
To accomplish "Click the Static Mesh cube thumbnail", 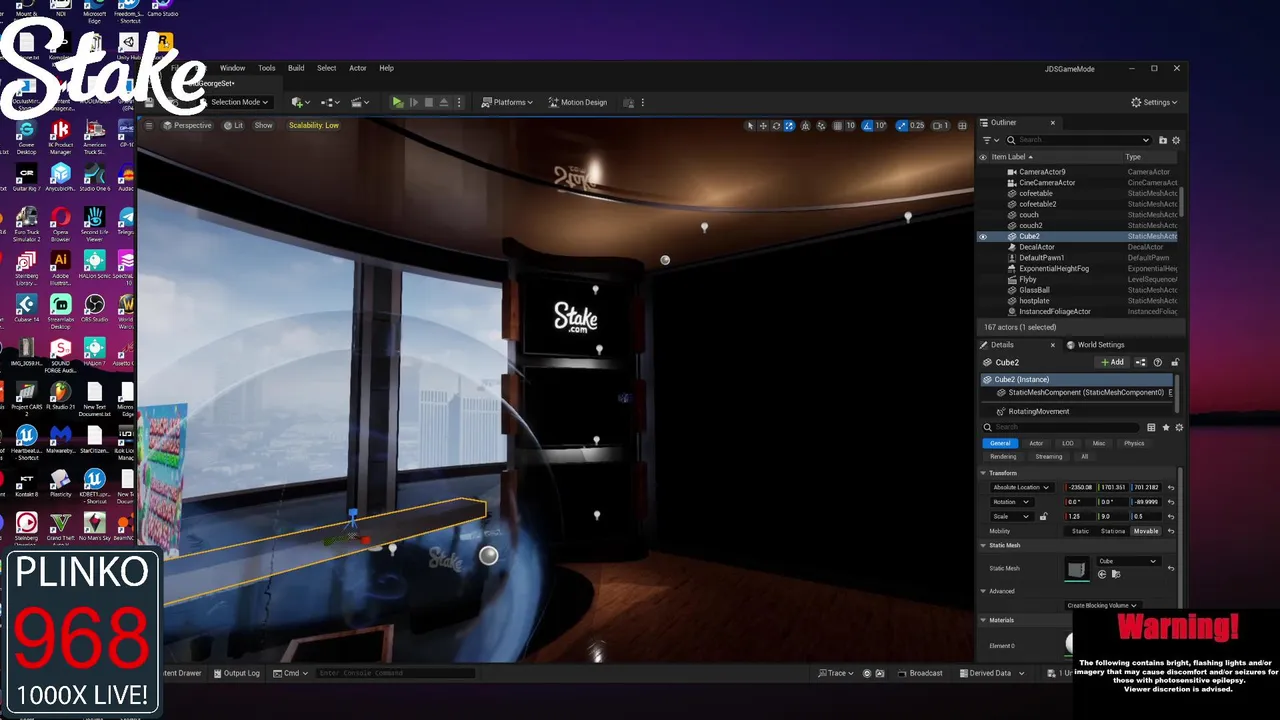I will [x=1076, y=569].
